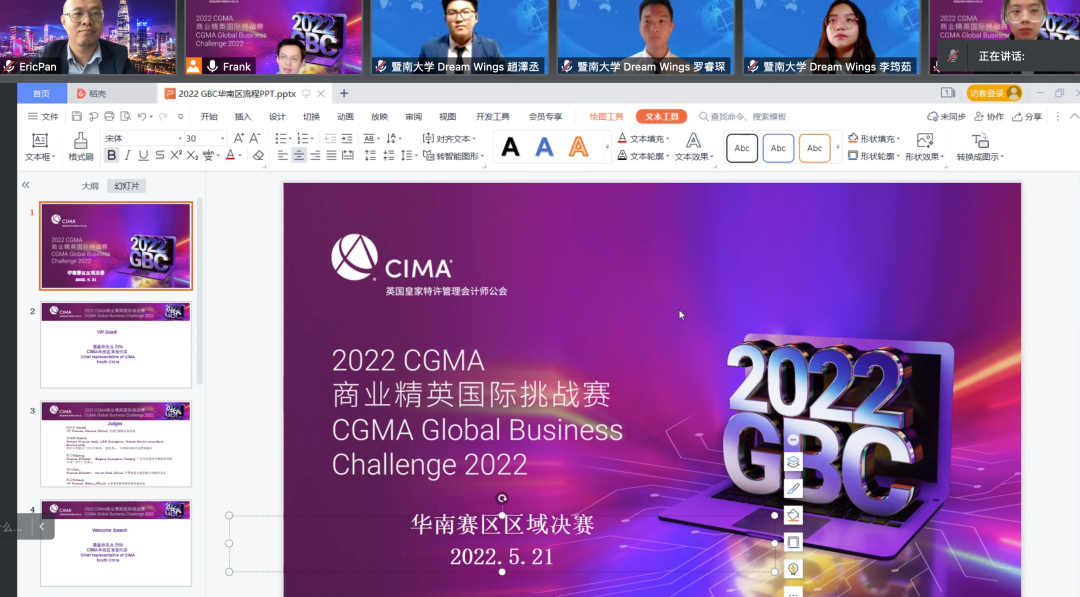Go to the 首页 home tab
Screen dimensions: 1080x597
(41, 93)
